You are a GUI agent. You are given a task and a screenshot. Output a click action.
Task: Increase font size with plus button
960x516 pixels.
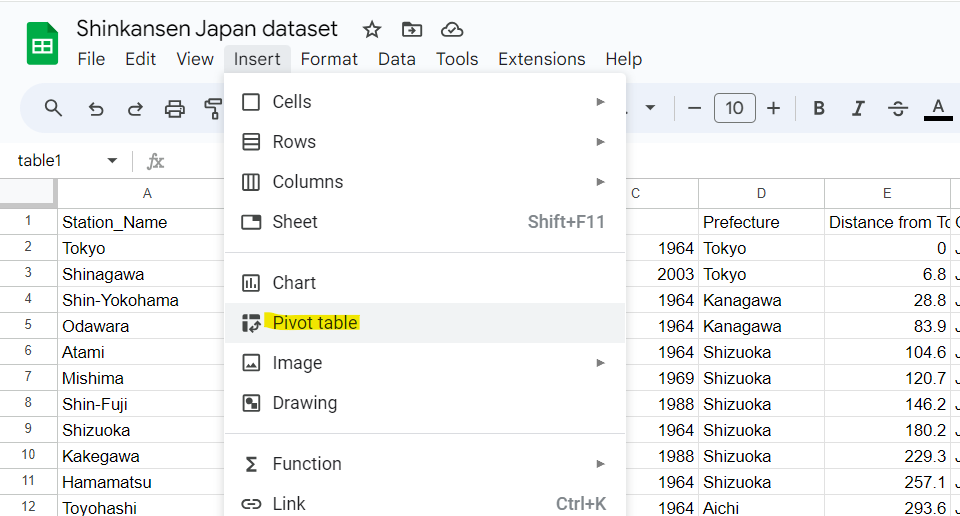point(773,108)
